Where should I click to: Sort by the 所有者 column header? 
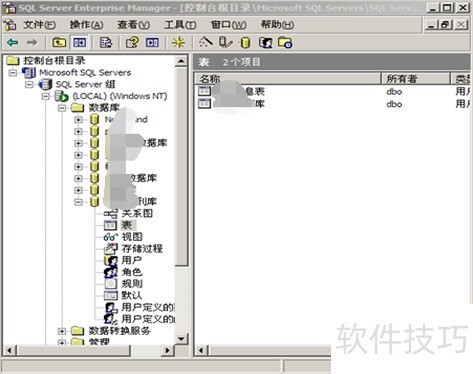pyautogui.click(x=416, y=79)
